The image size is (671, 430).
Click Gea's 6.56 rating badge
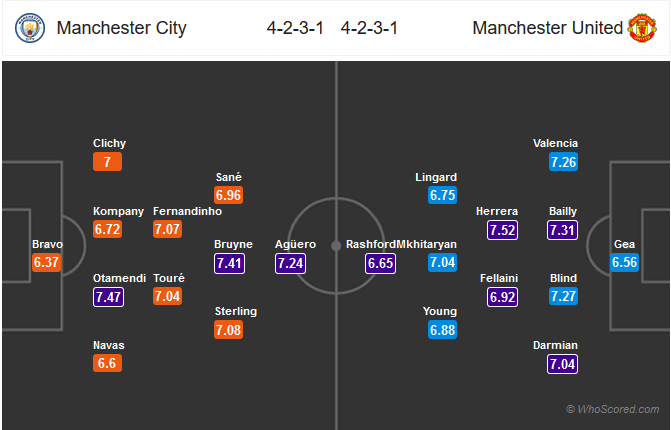[x=625, y=263]
